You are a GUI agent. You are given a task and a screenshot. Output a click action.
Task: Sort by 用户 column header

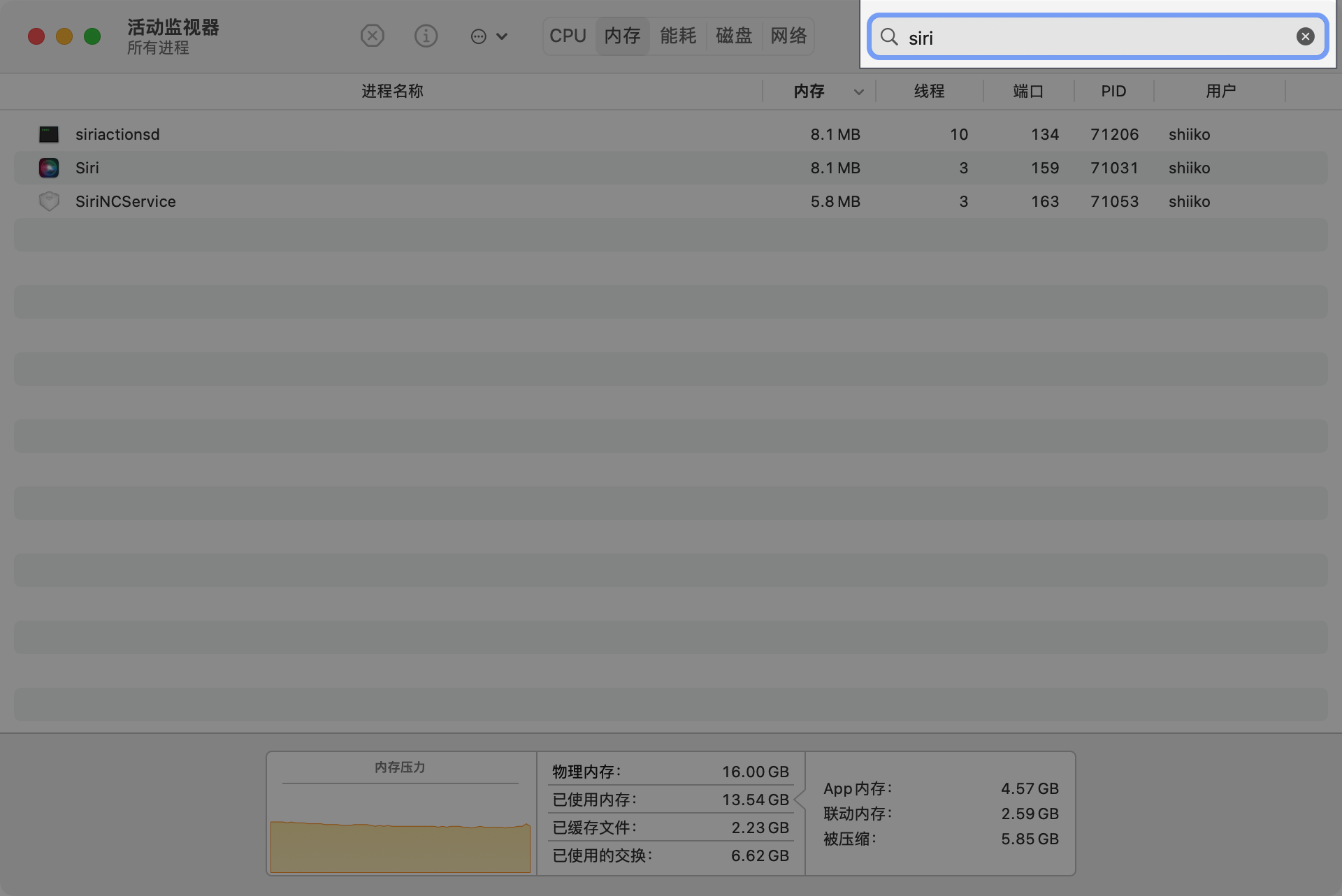point(1220,92)
